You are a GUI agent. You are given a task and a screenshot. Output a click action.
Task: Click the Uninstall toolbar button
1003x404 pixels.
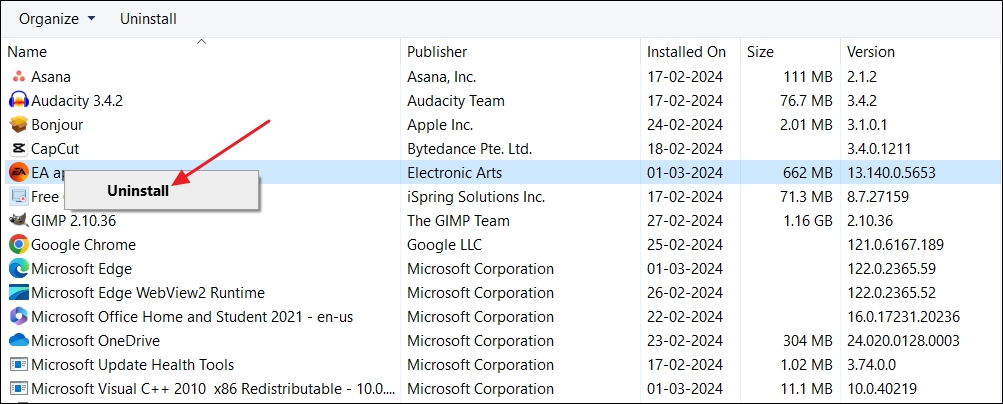click(x=148, y=19)
